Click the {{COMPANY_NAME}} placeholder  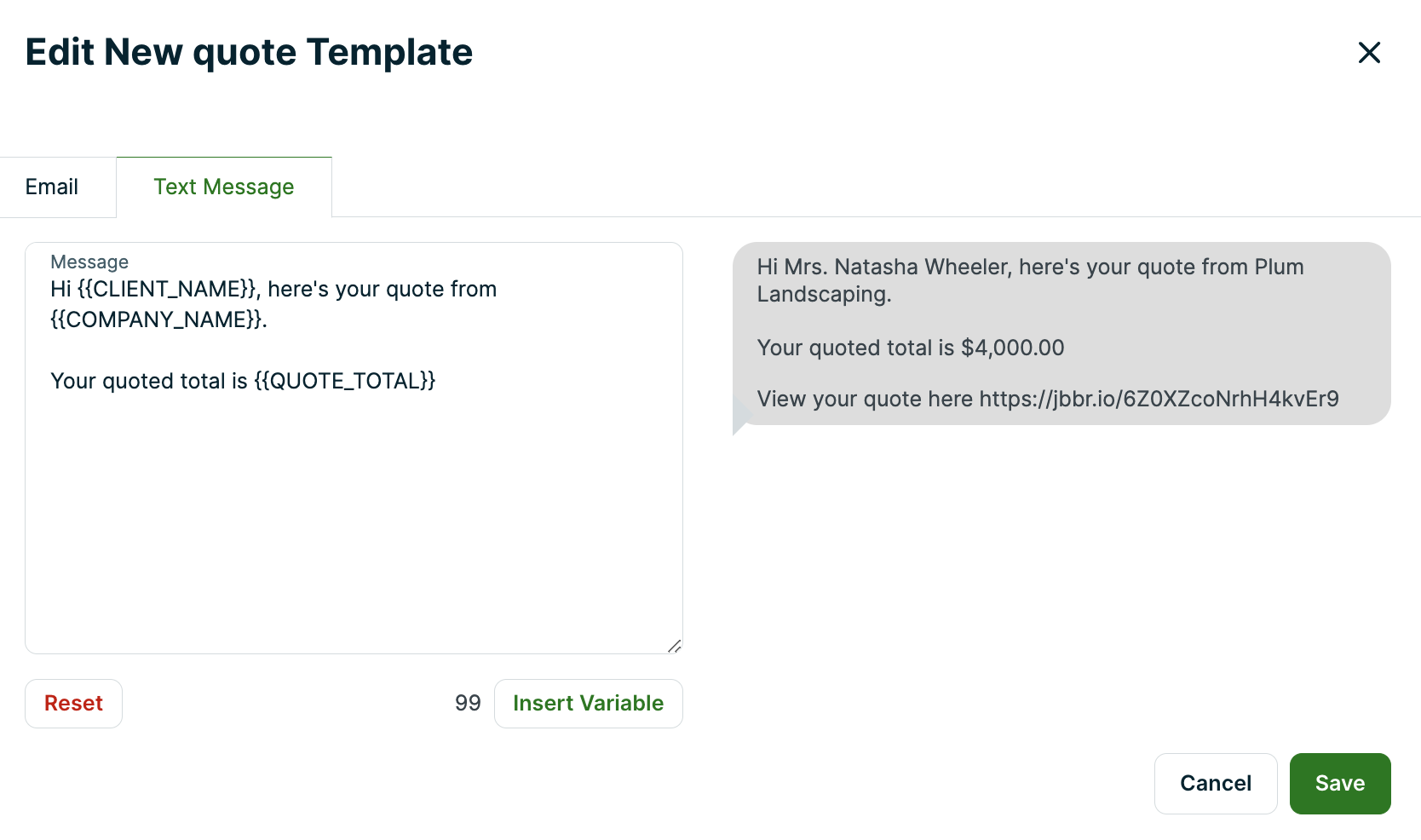(x=156, y=319)
